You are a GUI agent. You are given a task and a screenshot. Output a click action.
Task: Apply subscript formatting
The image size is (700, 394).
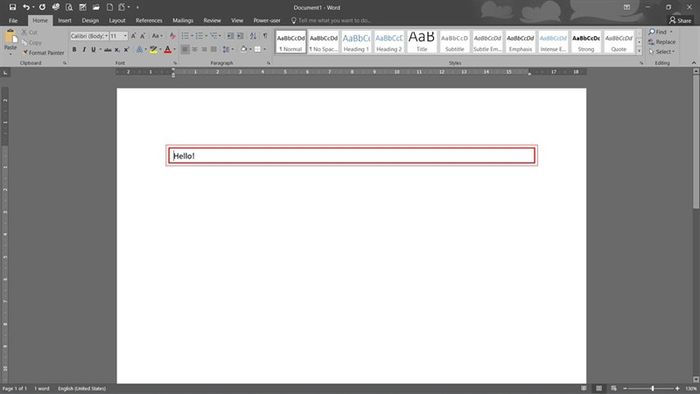[117, 50]
